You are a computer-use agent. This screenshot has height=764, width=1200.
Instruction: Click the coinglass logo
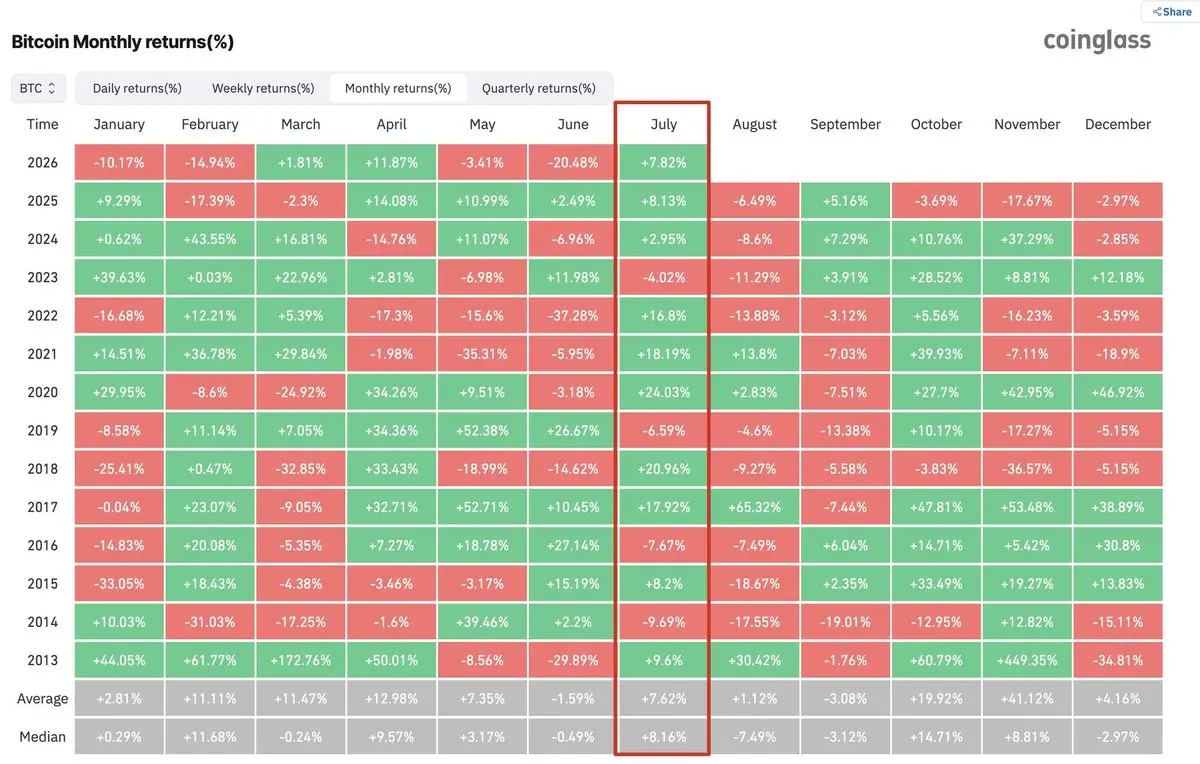pos(1097,40)
